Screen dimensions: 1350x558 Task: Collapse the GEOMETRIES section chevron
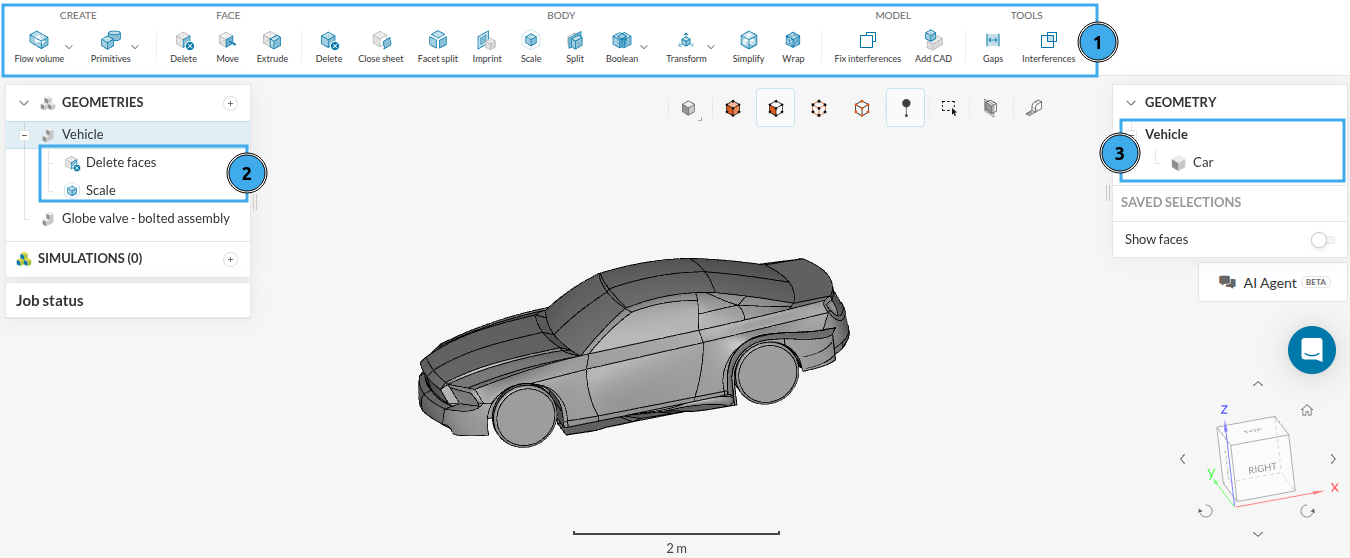tap(25, 103)
